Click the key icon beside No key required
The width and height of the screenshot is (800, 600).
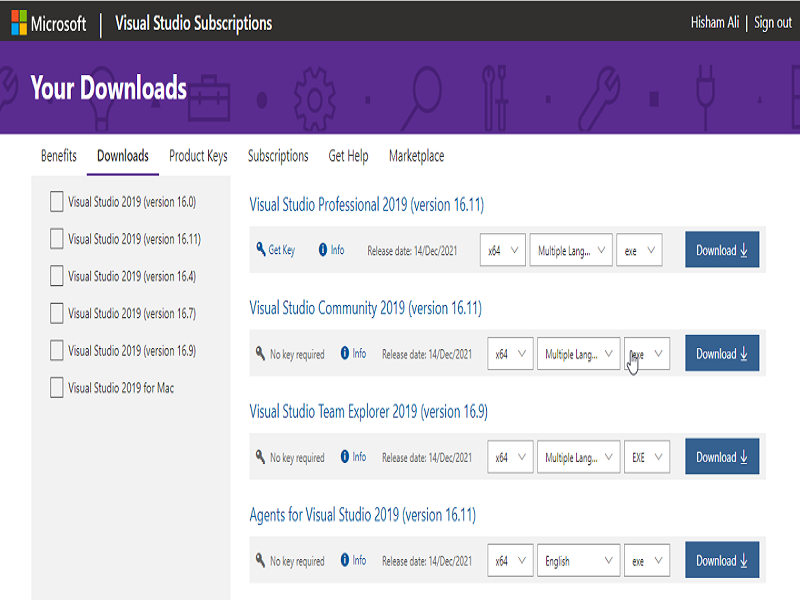(x=258, y=353)
